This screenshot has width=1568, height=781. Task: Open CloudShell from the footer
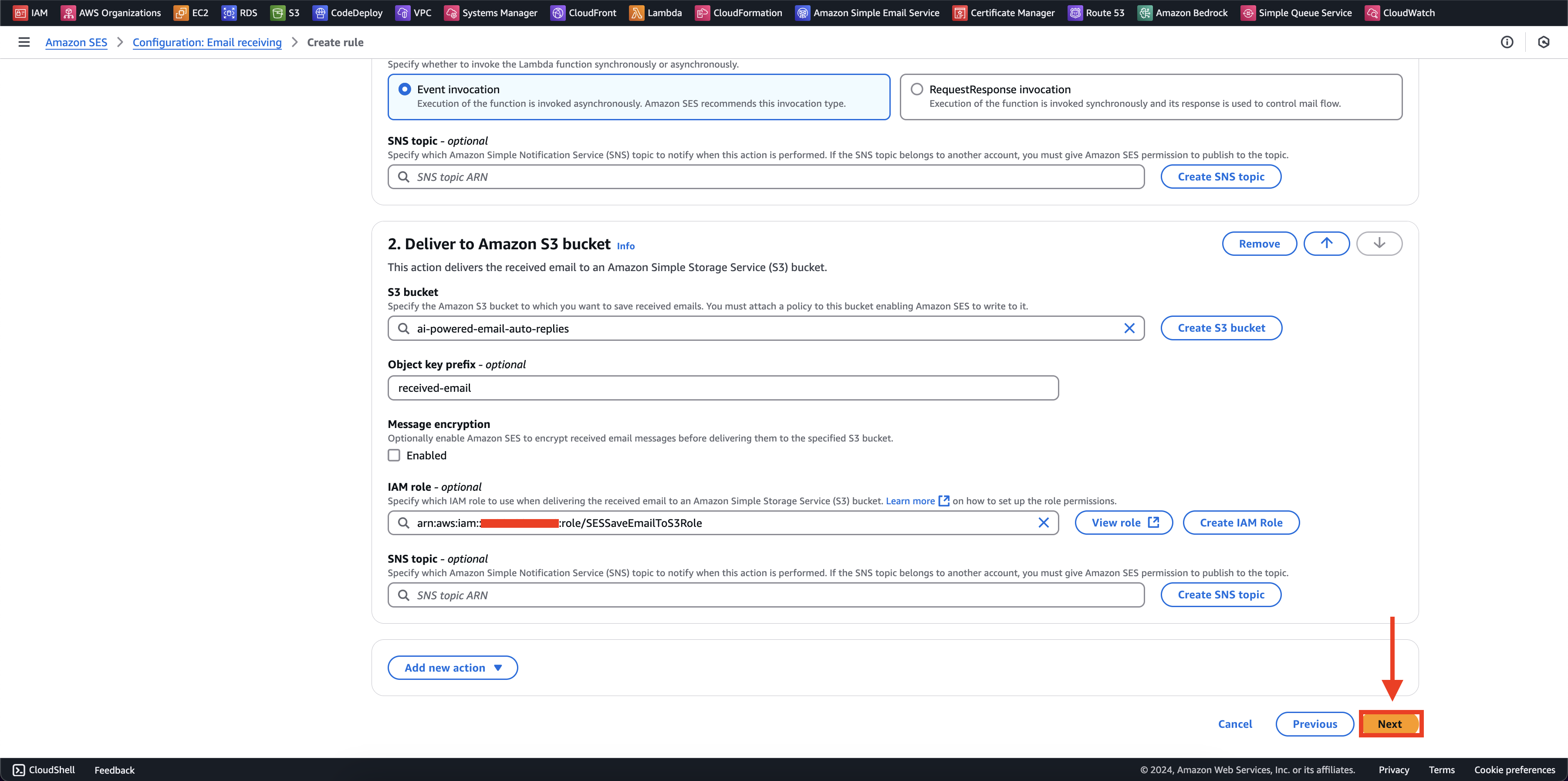44,770
